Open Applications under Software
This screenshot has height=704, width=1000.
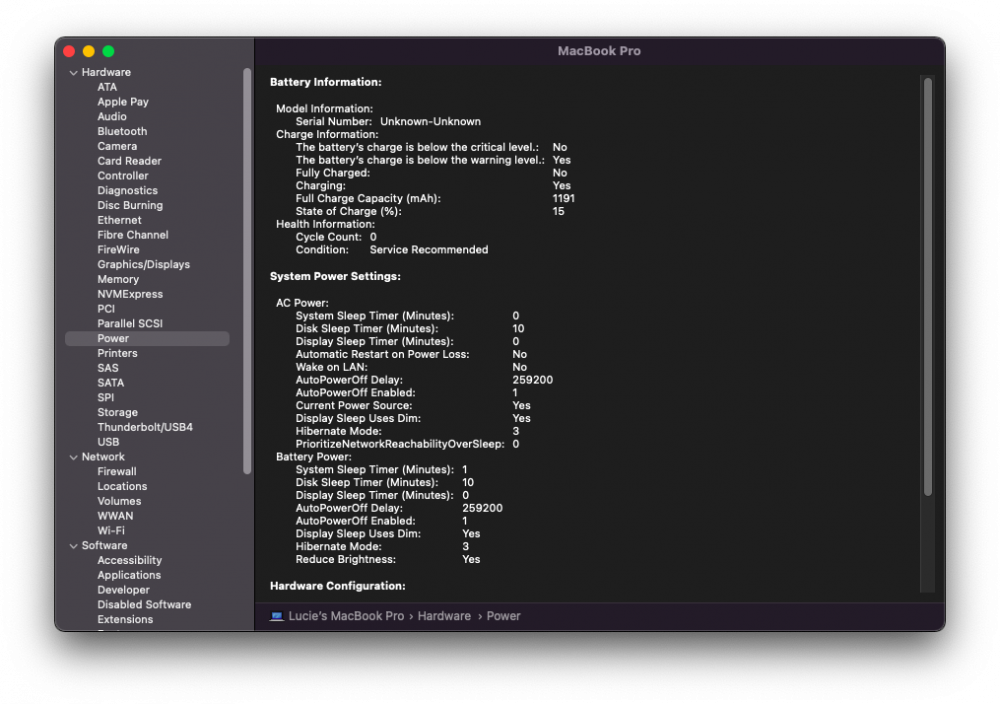(x=129, y=575)
